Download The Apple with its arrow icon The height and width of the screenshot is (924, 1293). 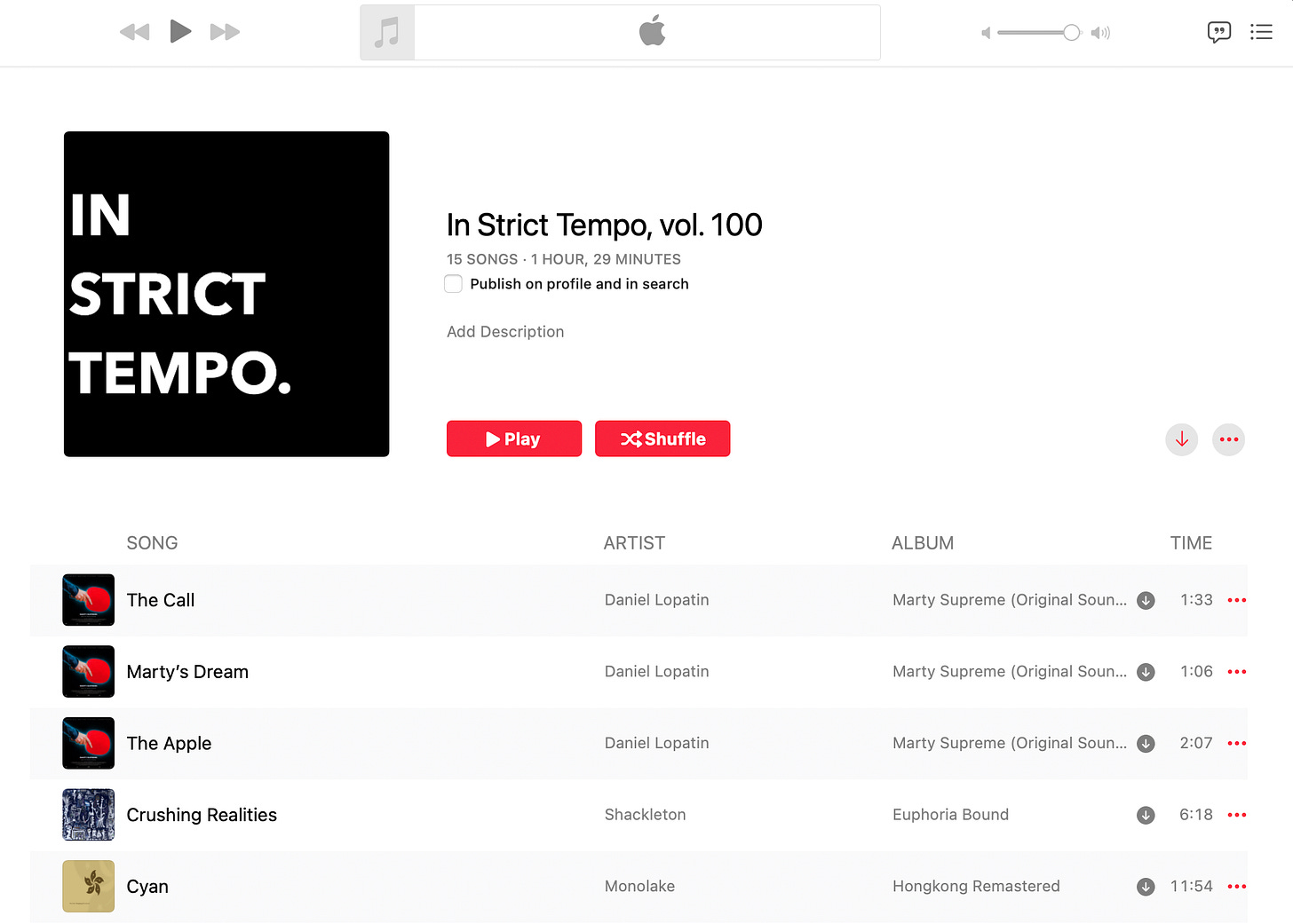1146,744
